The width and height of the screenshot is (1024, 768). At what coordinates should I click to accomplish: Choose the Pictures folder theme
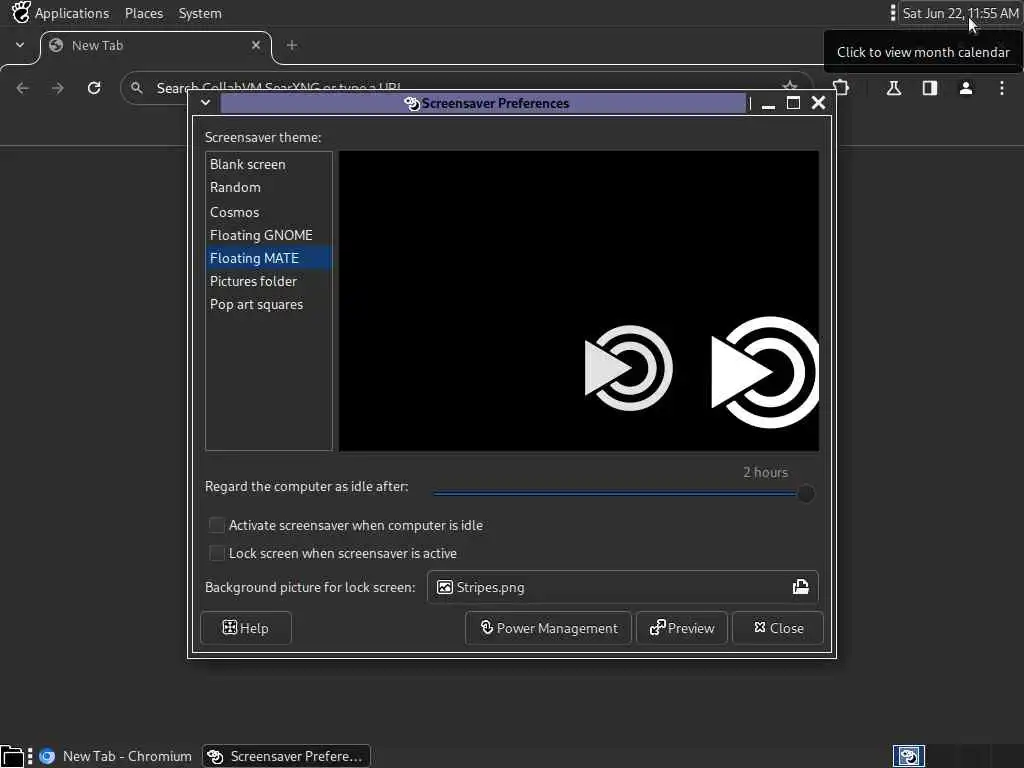click(x=268, y=281)
